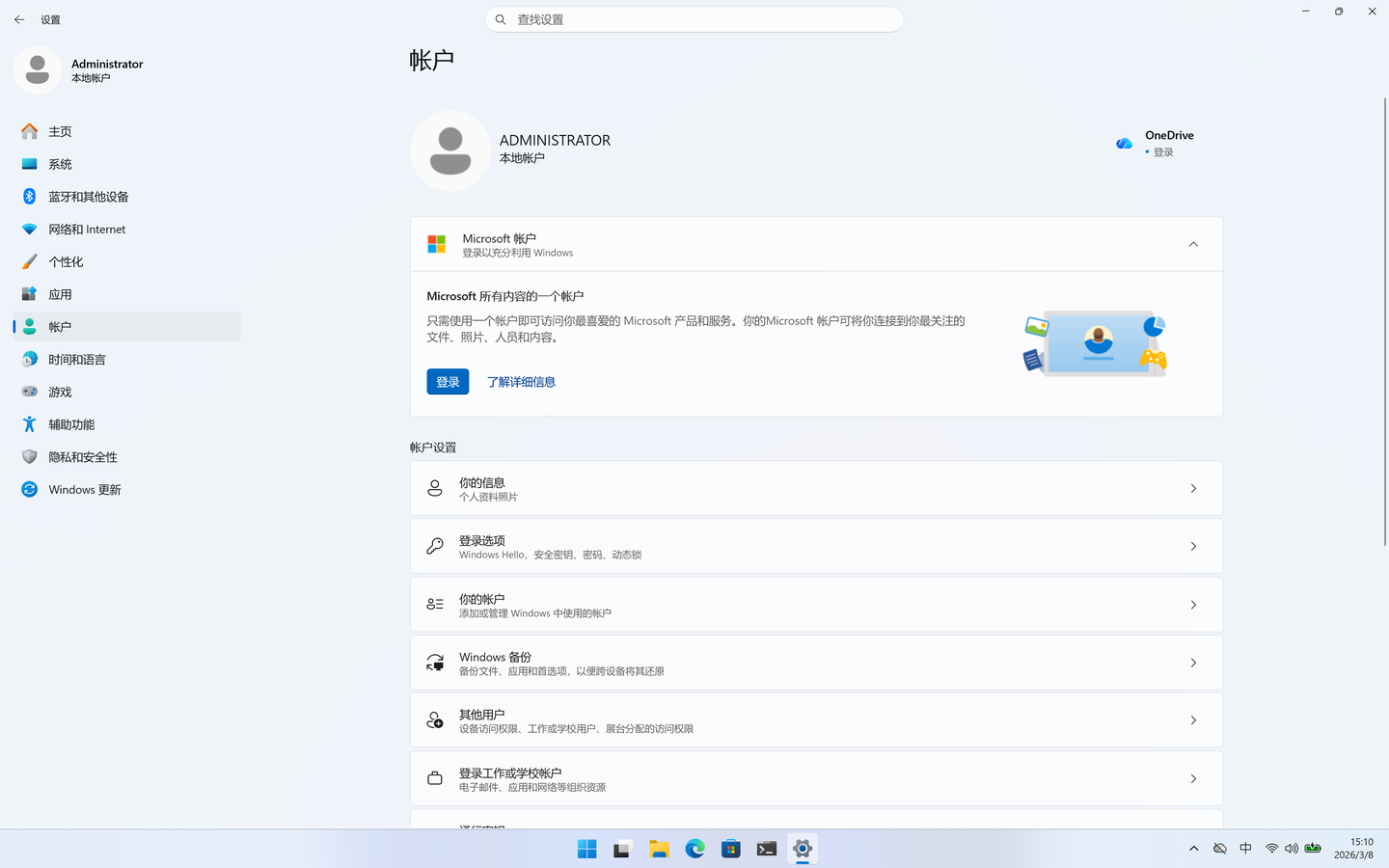Open Windows 备份 row chevron

click(x=1193, y=663)
